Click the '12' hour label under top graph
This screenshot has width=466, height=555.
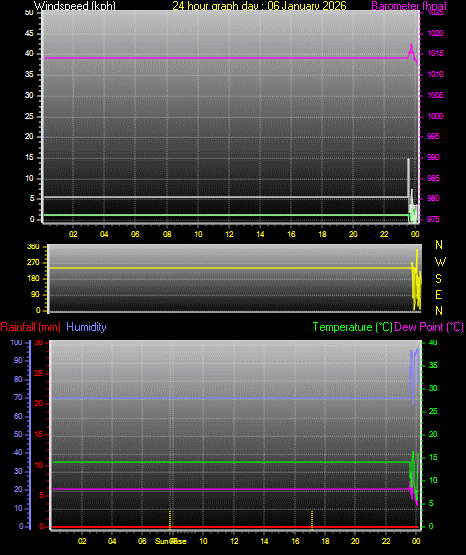(229, 234)
